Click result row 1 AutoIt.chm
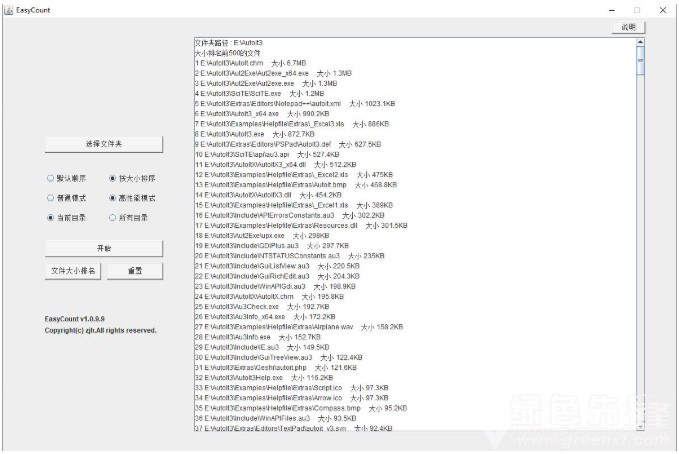The width and height of the screenshot is (679, 454). (x=250, y=63)
